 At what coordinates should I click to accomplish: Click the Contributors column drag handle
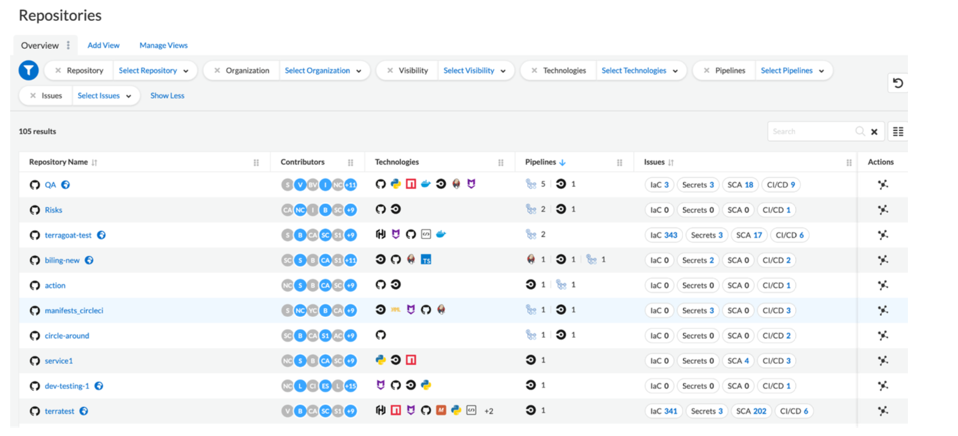click(x=350, y=162)
